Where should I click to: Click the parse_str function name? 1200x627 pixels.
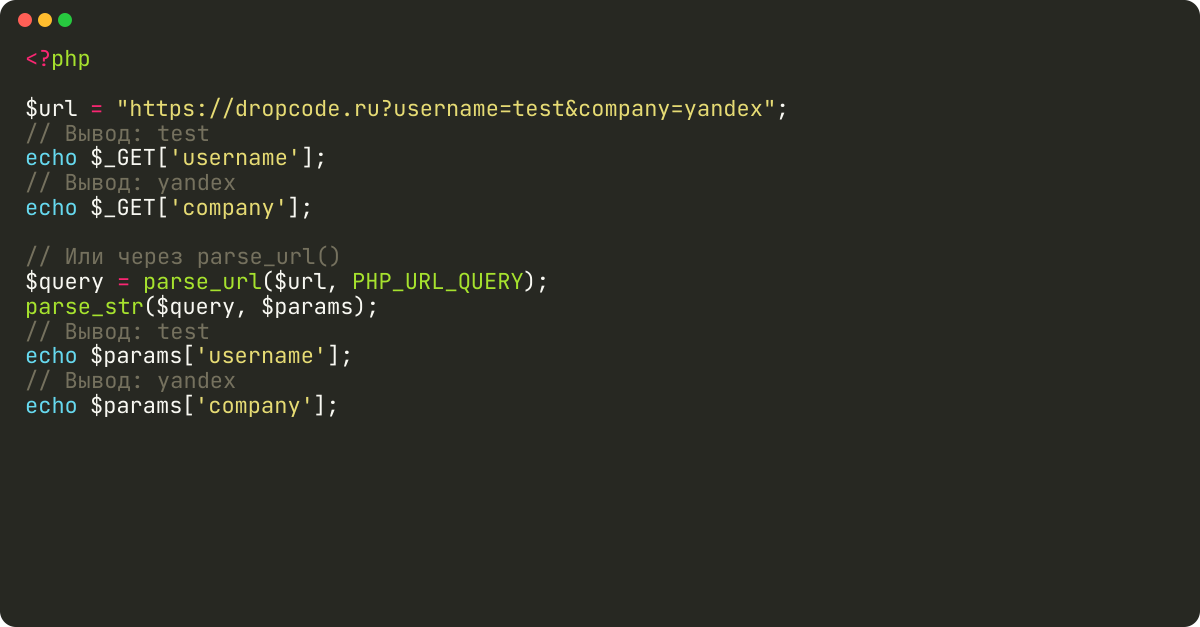[x=84, y=307]
